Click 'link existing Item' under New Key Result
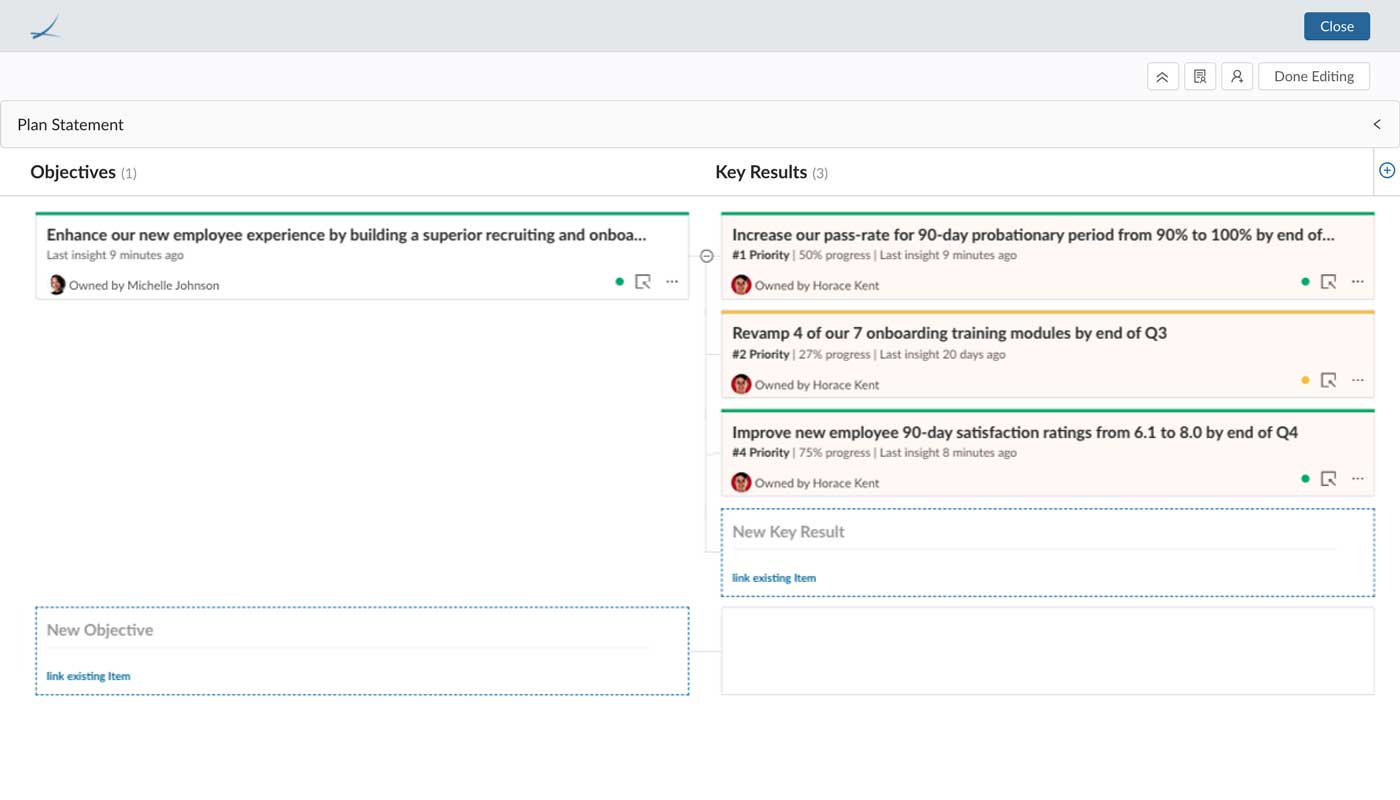Screen dimensions: 1400x800 click(x=774, y=578)
